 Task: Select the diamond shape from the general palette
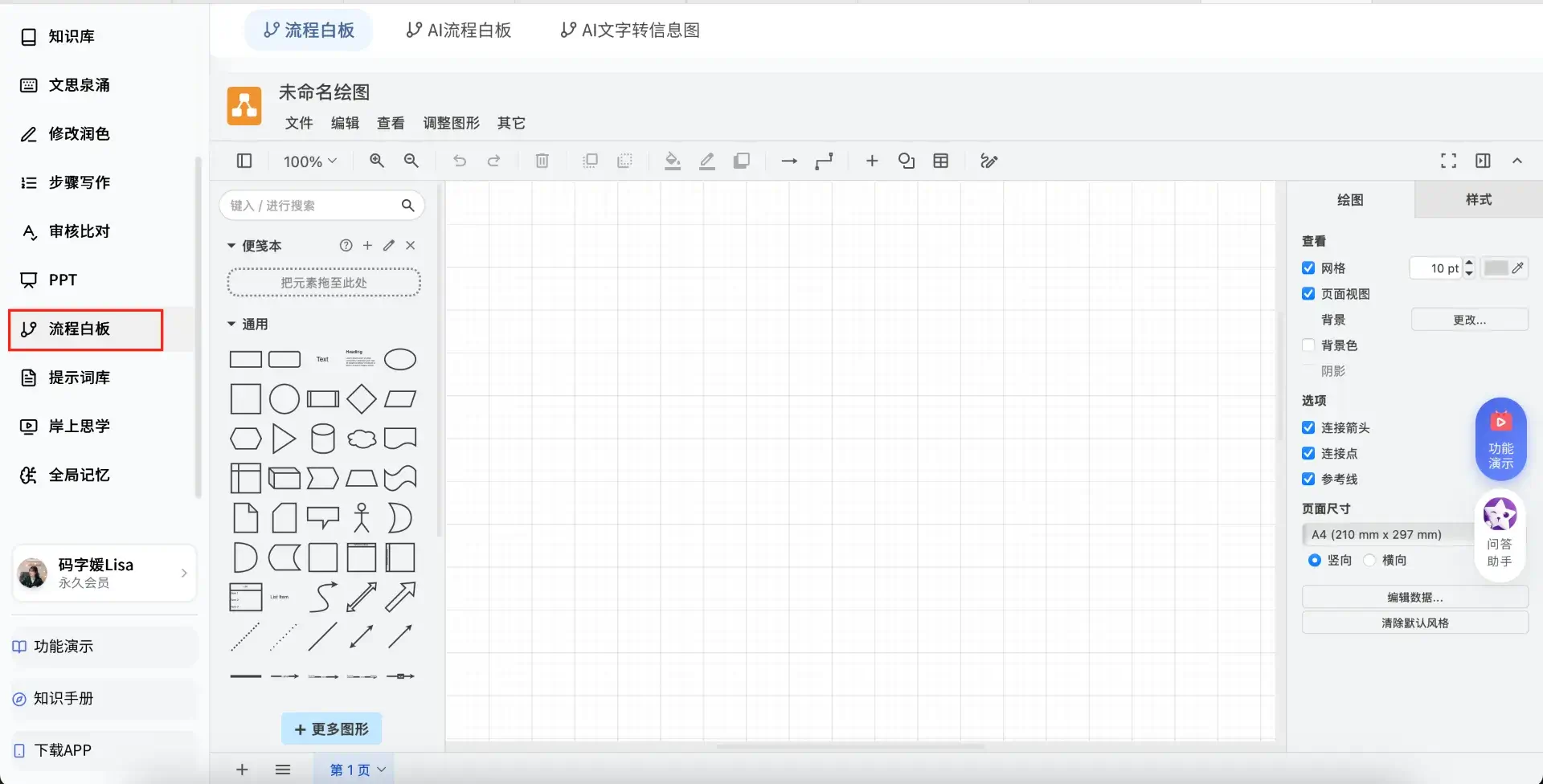(x=361, y=399)
